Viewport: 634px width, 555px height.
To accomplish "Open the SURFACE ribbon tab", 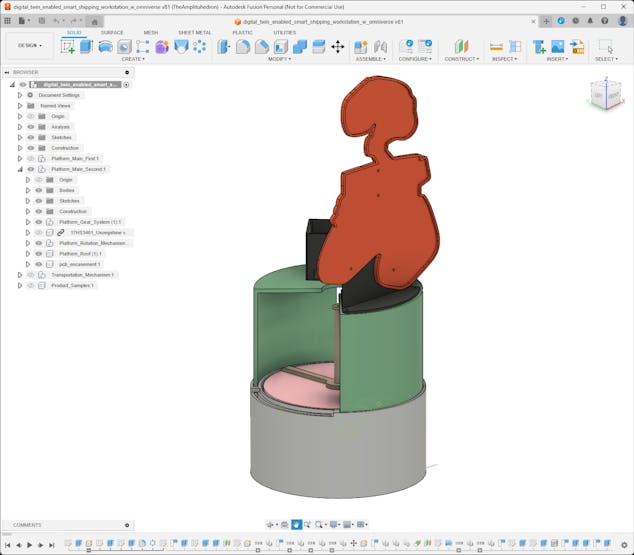I will (112, 32).
